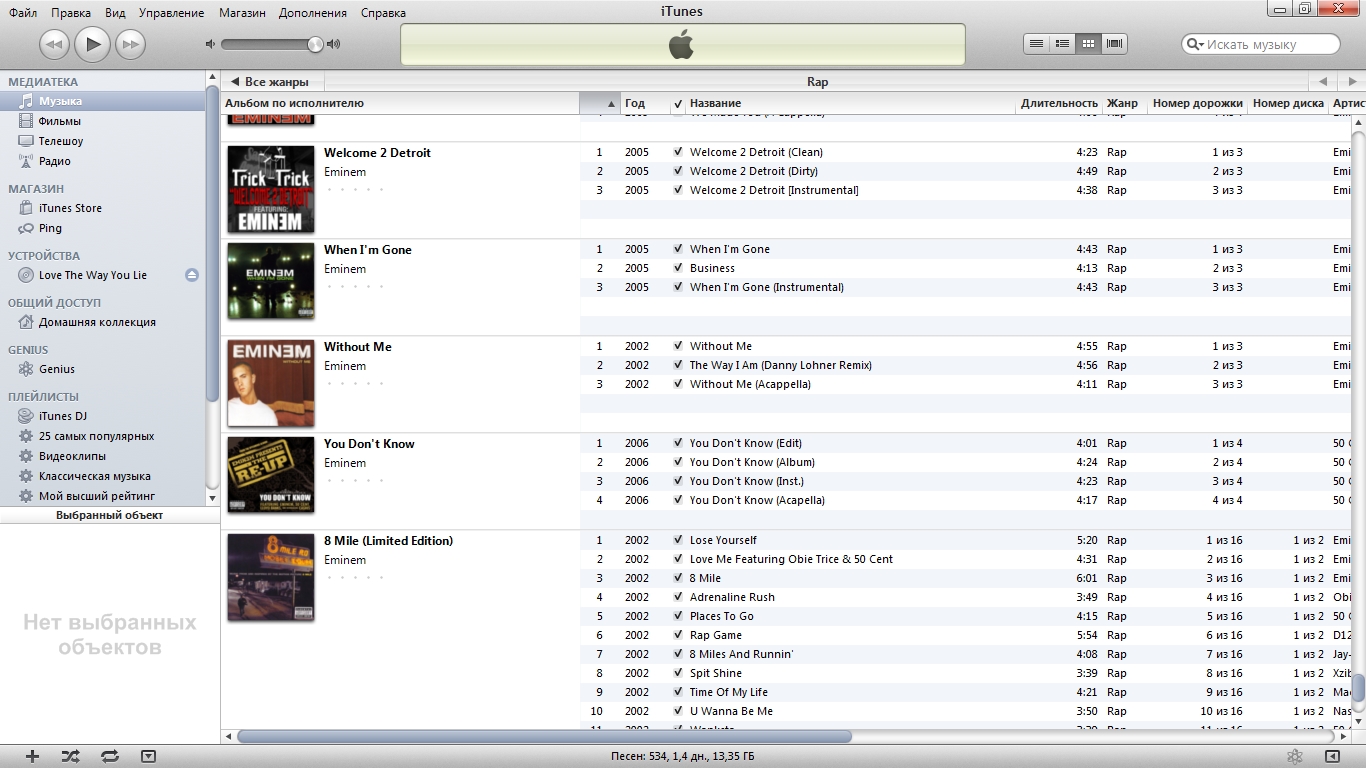Toggle the Genius sidebar panel button
The width and height of the screenshot is (1366, 768).
point(1332,756)
